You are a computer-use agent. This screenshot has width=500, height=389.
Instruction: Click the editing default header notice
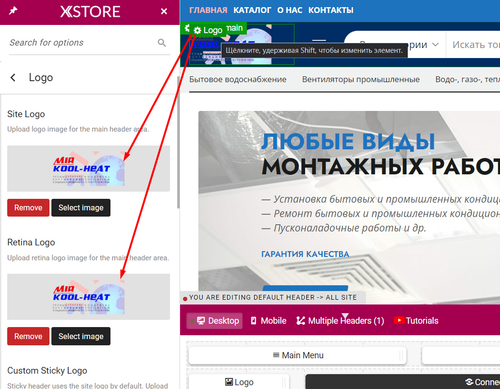point(273,297)
